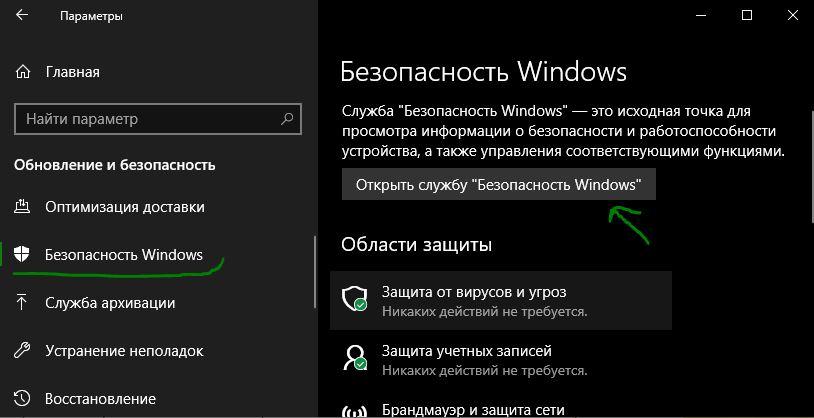Viewport: 814px width, 418px height.
Task: Maximize the Параметры window
Action: tap(747, 16)
